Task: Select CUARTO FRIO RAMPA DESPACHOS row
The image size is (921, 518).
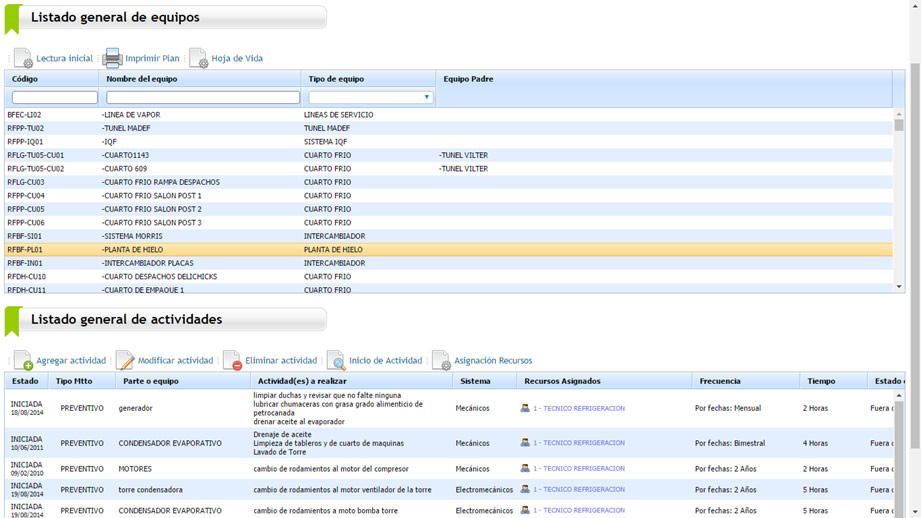Action: point(449,182)
